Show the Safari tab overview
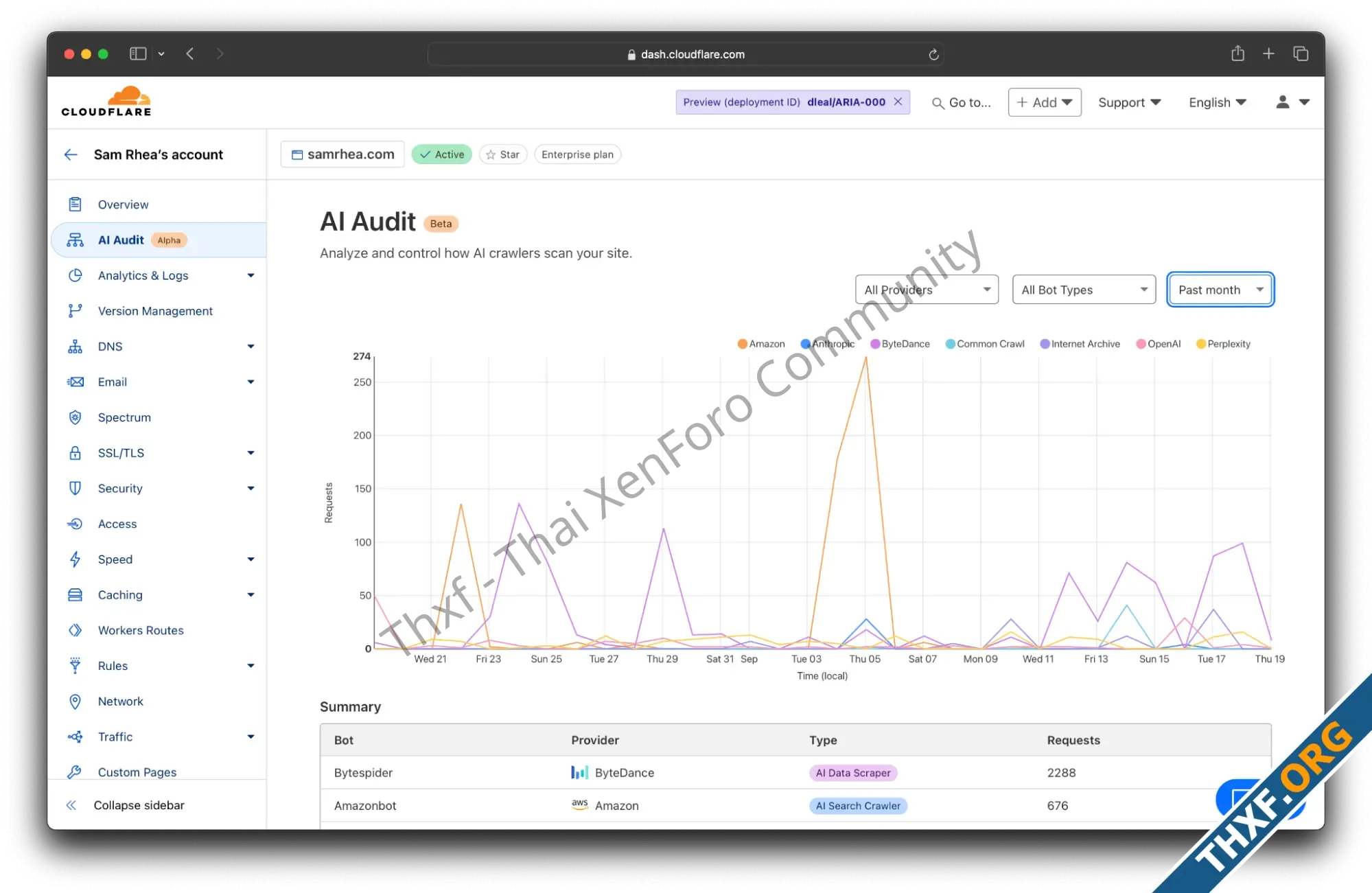1372x893 pixels. click(x=1301, y=54)
